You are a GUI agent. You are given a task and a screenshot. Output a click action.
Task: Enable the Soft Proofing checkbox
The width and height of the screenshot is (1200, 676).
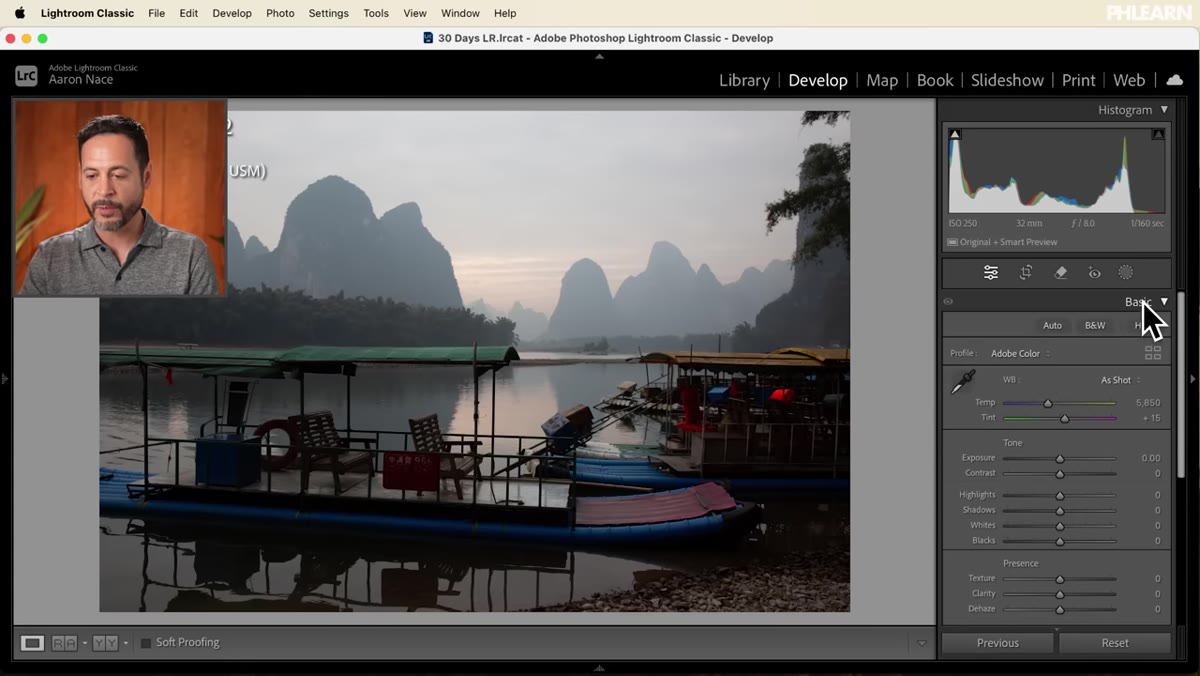(x=146, y=643)
